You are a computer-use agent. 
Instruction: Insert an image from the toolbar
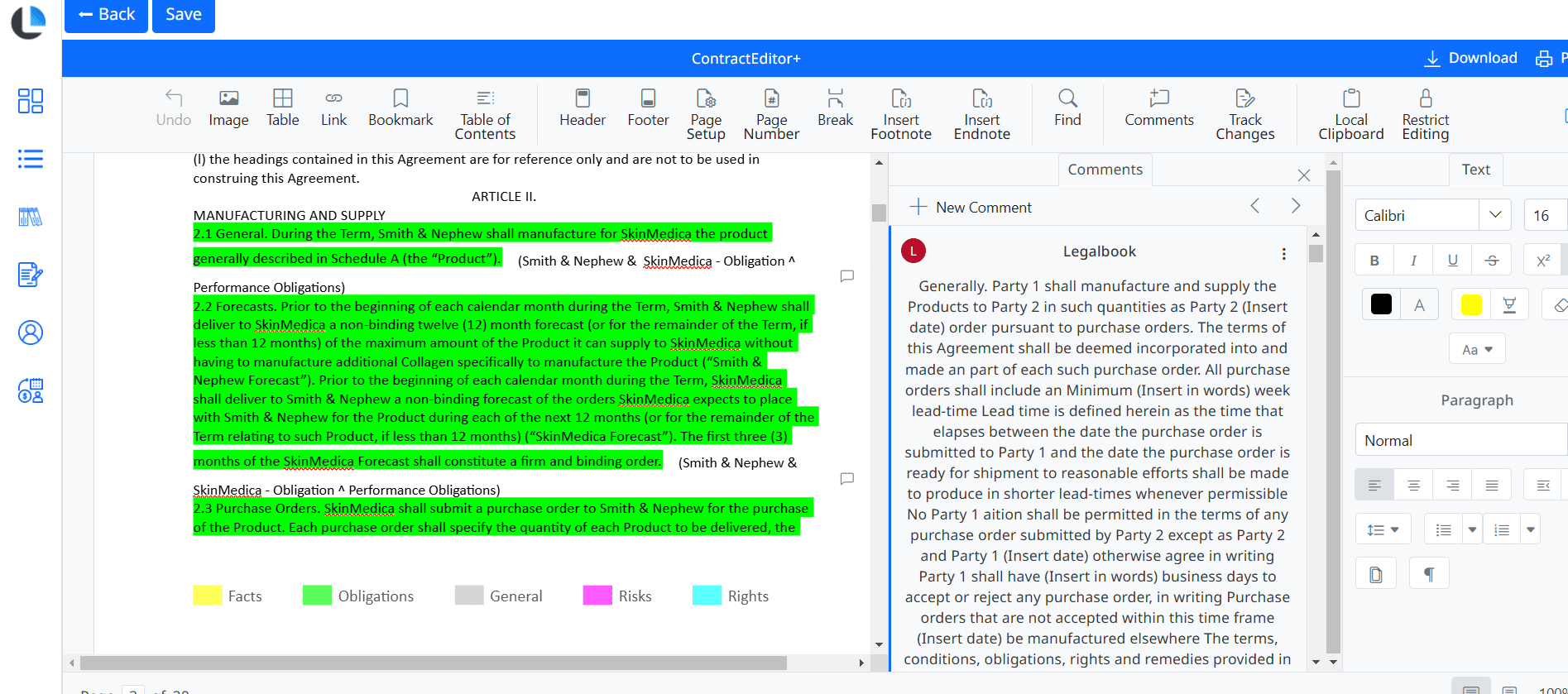tap(228, 108)
